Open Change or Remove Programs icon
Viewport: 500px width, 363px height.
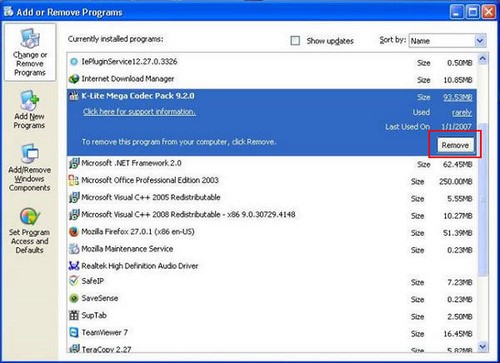[30, 39]
